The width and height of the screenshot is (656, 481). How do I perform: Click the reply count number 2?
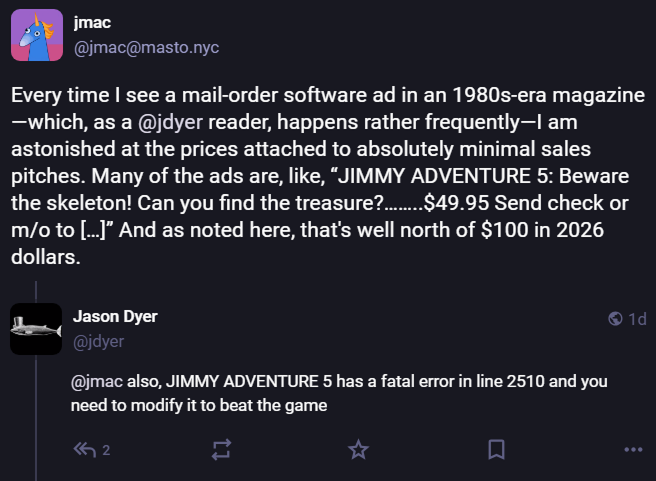(106, 451)
